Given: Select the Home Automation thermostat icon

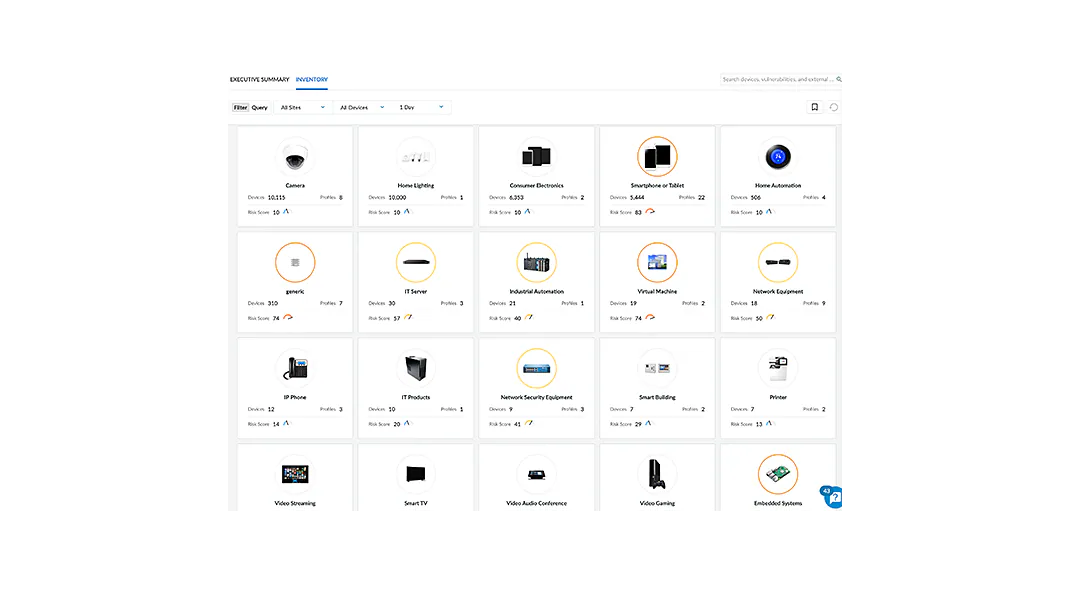Looking at the screenshot, I should coord(778,157).
